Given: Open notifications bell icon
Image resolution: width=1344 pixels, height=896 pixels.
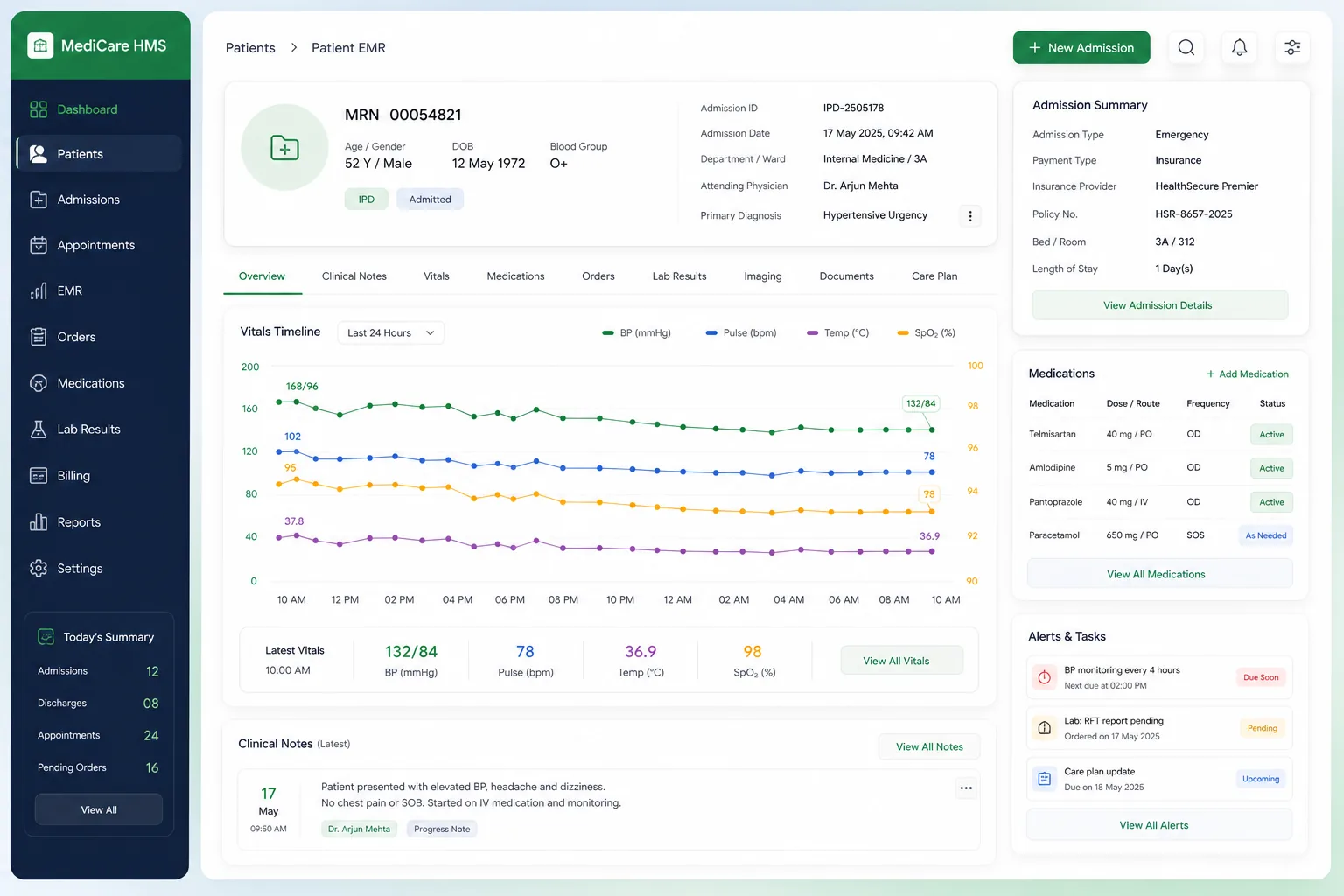Looking at the screenshot, I should 1240,48.
